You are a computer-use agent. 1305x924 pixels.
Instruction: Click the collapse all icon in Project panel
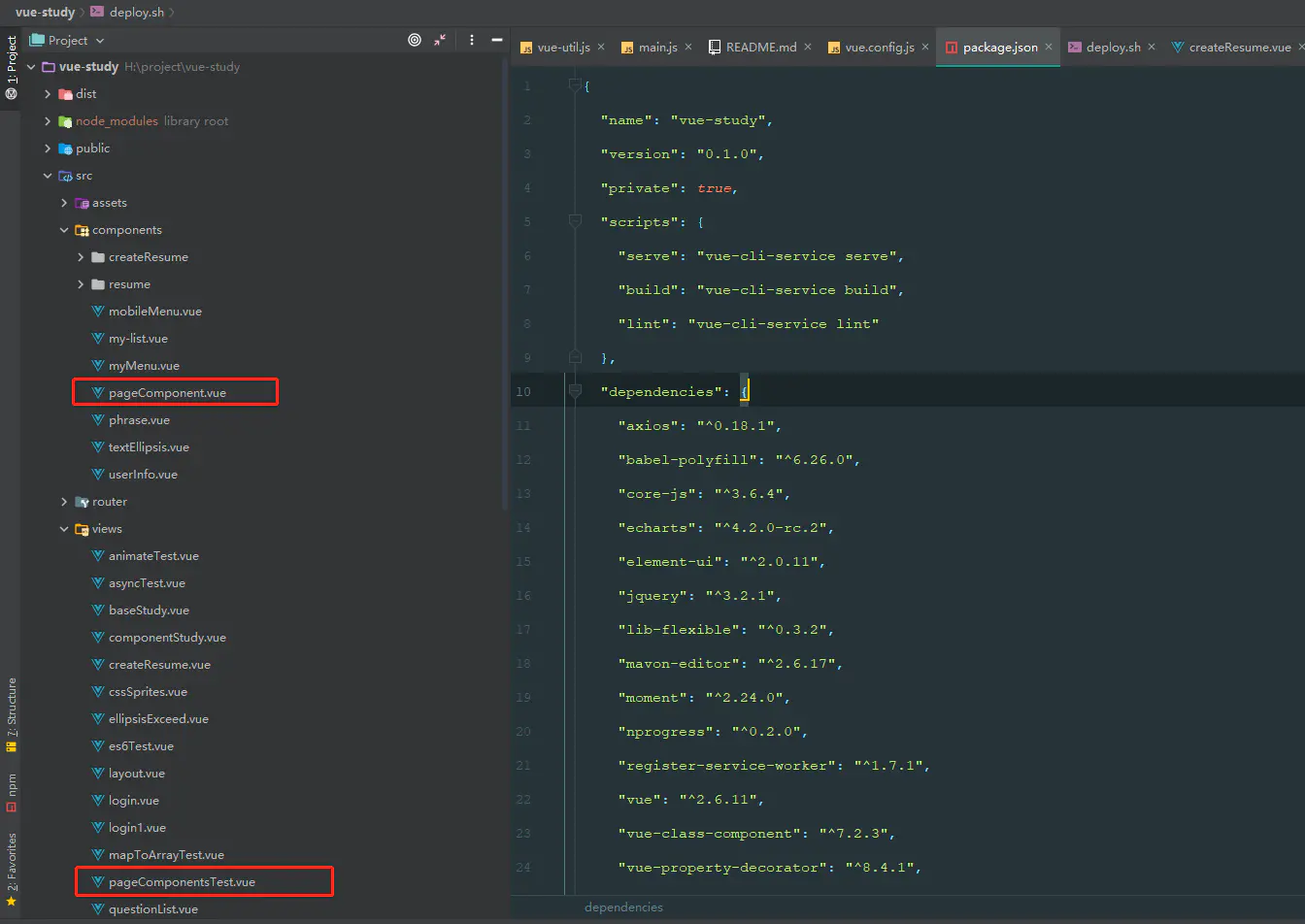coord(440,40)
